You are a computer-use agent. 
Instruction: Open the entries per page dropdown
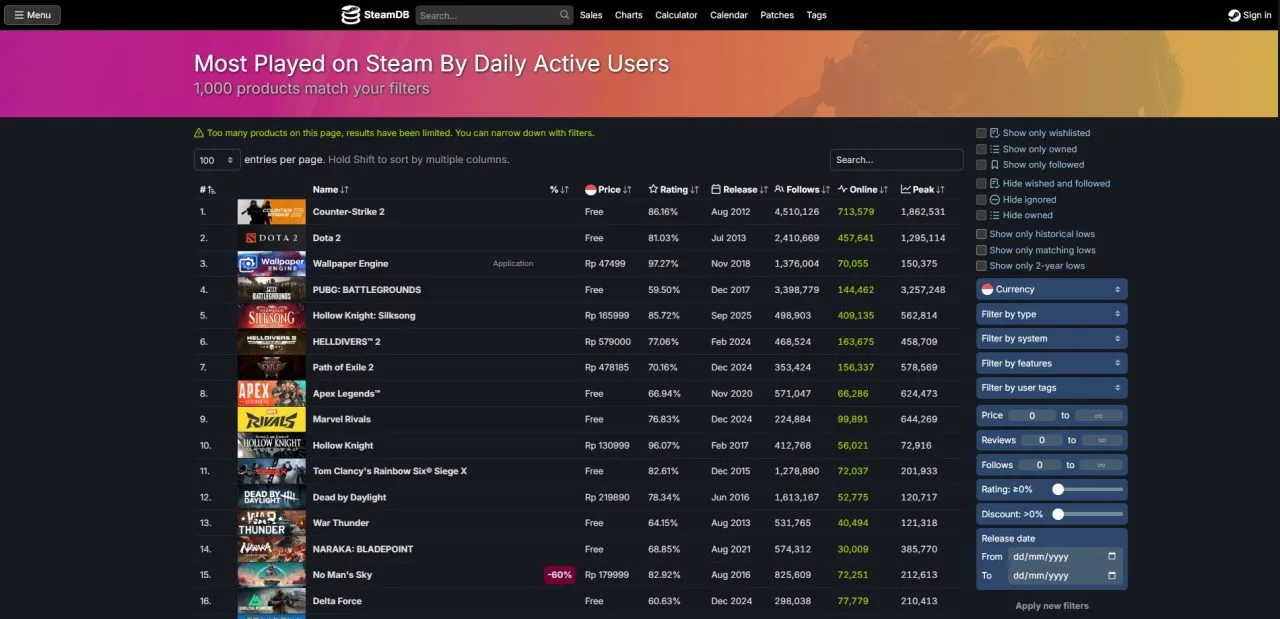[217, 160]
